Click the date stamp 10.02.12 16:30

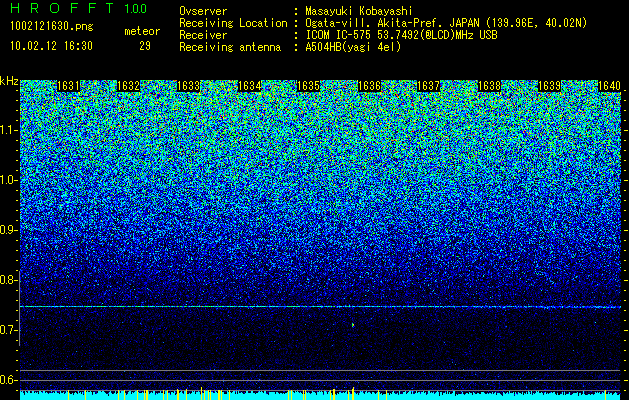coord(51,46)
